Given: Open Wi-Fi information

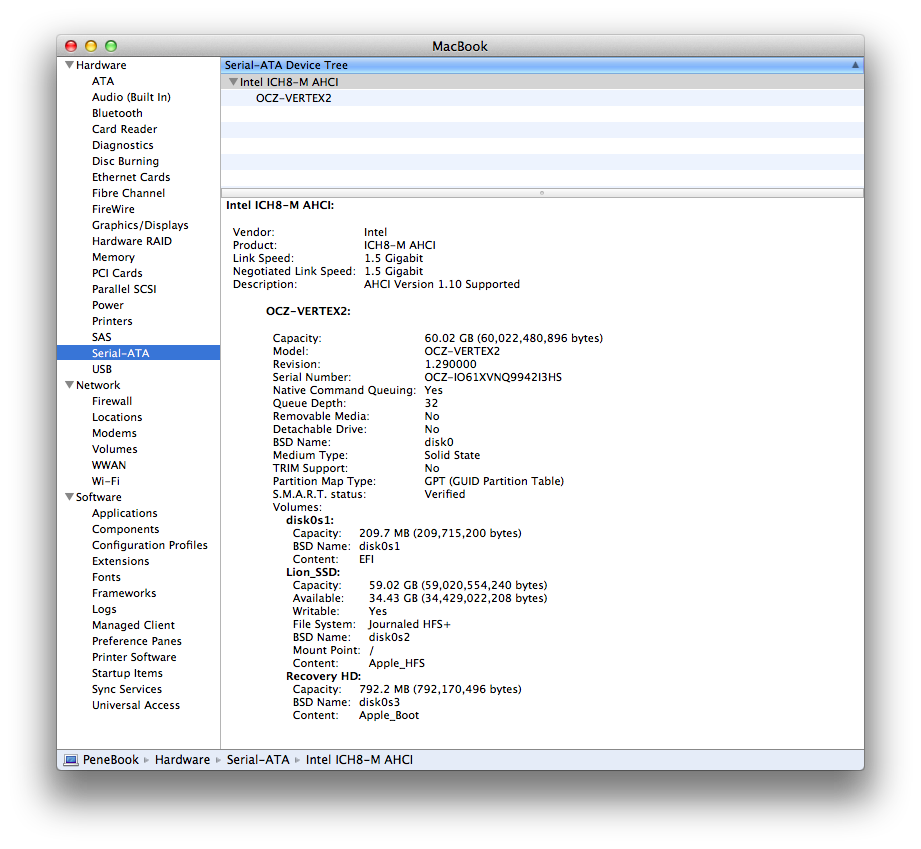Looking at the screenshot, I should click(106, 481).
